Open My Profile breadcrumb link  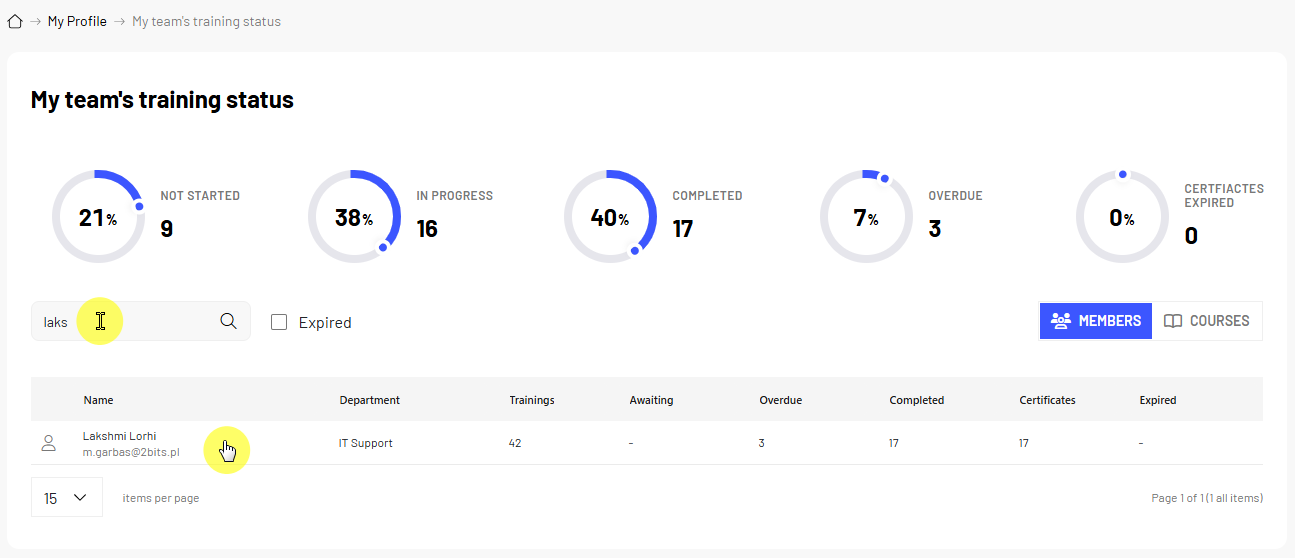click(x=77, y=21)
